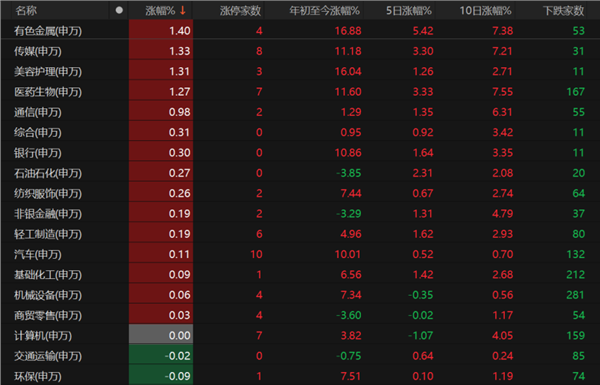
Task: Select the 医药生物(申万) row
Action: click(300, 91)
